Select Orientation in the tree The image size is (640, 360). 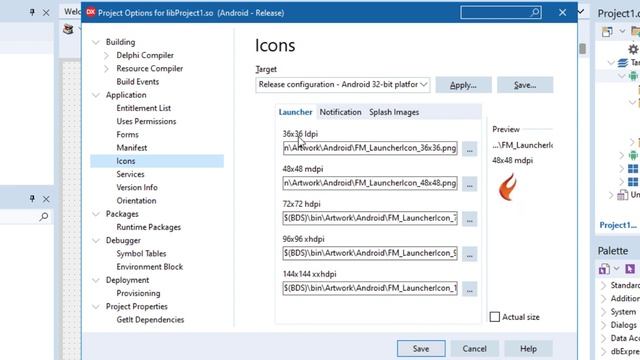tap(136, 201)
